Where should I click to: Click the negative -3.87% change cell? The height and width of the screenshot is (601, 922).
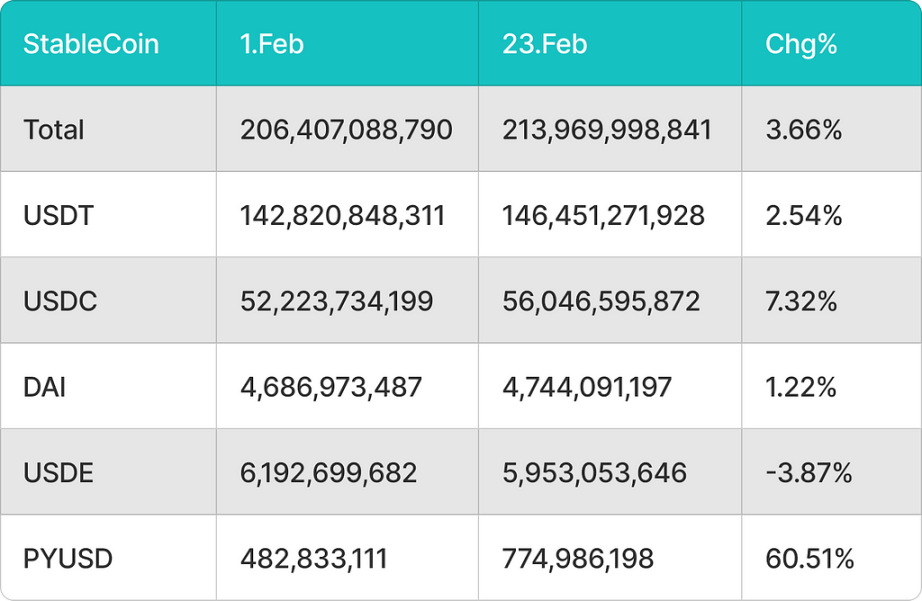(809, 473)
